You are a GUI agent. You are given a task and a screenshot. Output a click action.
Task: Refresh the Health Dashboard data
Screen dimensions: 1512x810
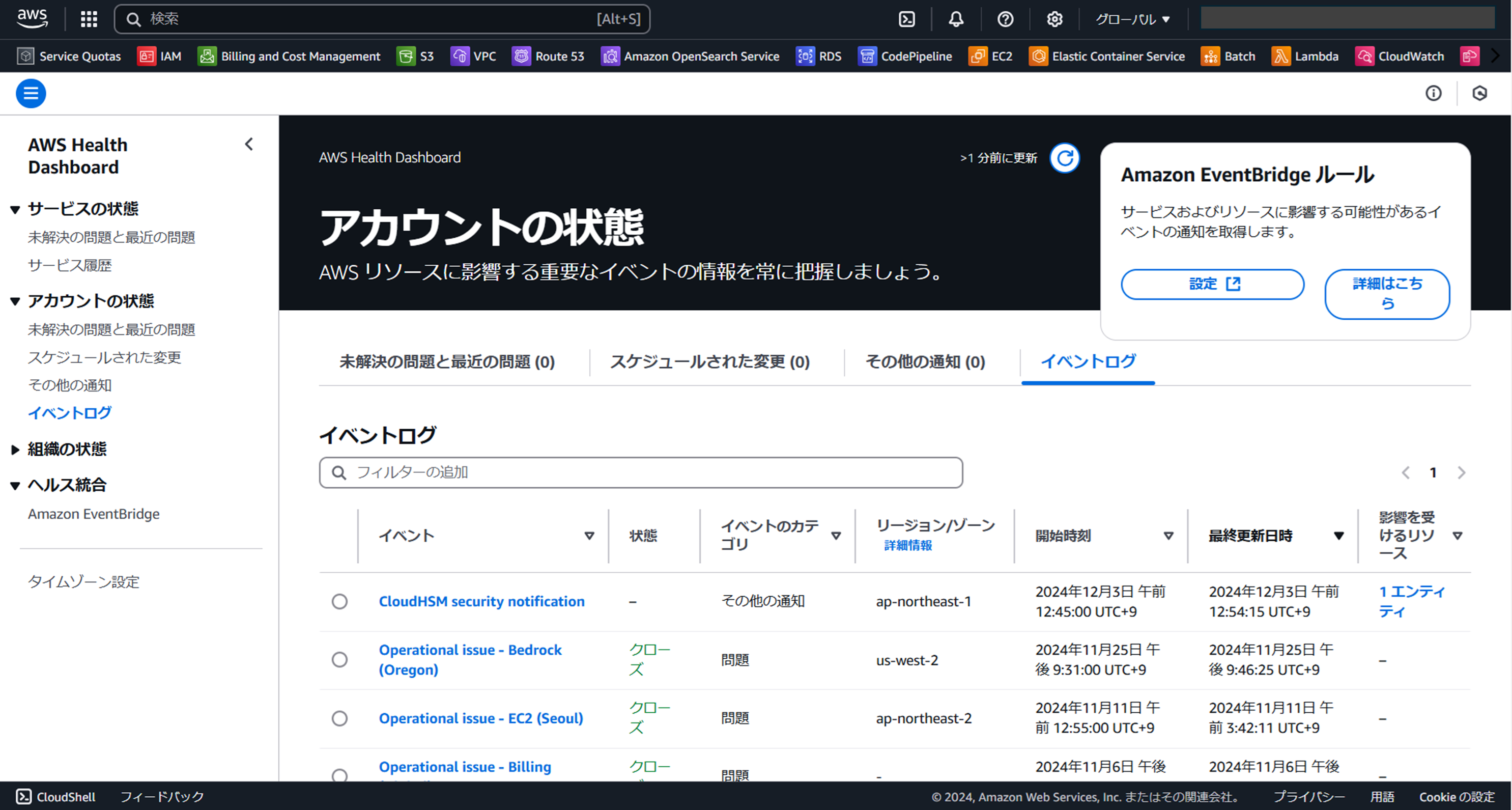(1065, 158)
